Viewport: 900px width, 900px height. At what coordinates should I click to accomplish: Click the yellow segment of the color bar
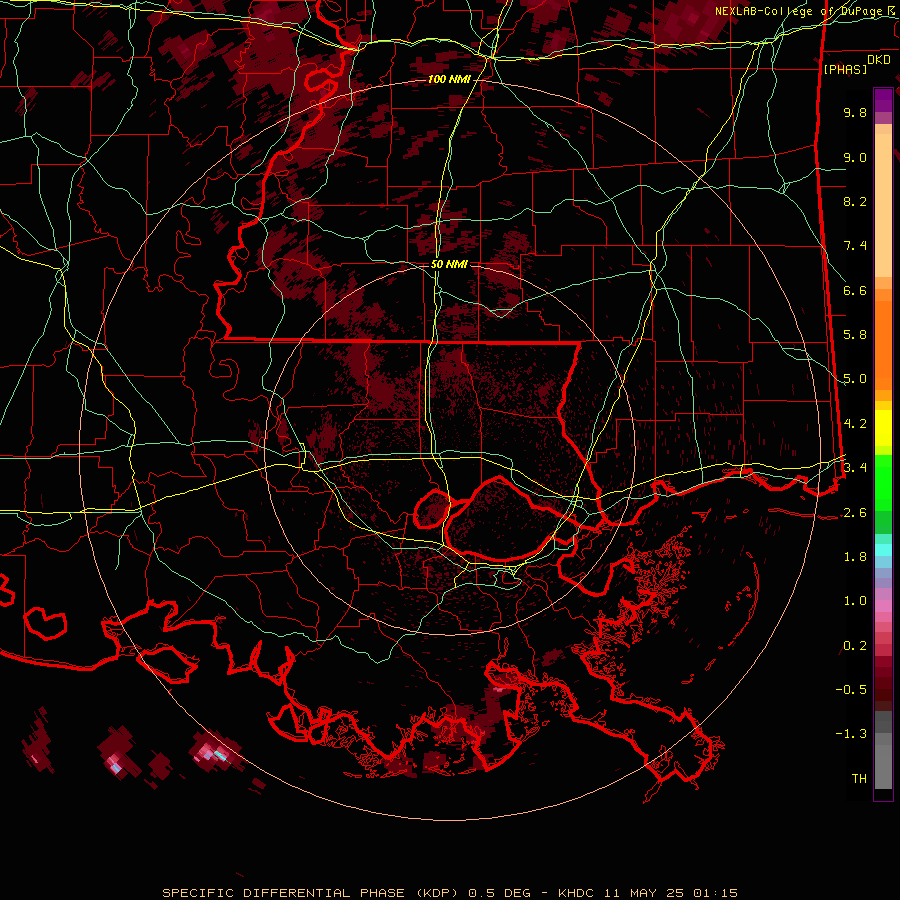883,428
